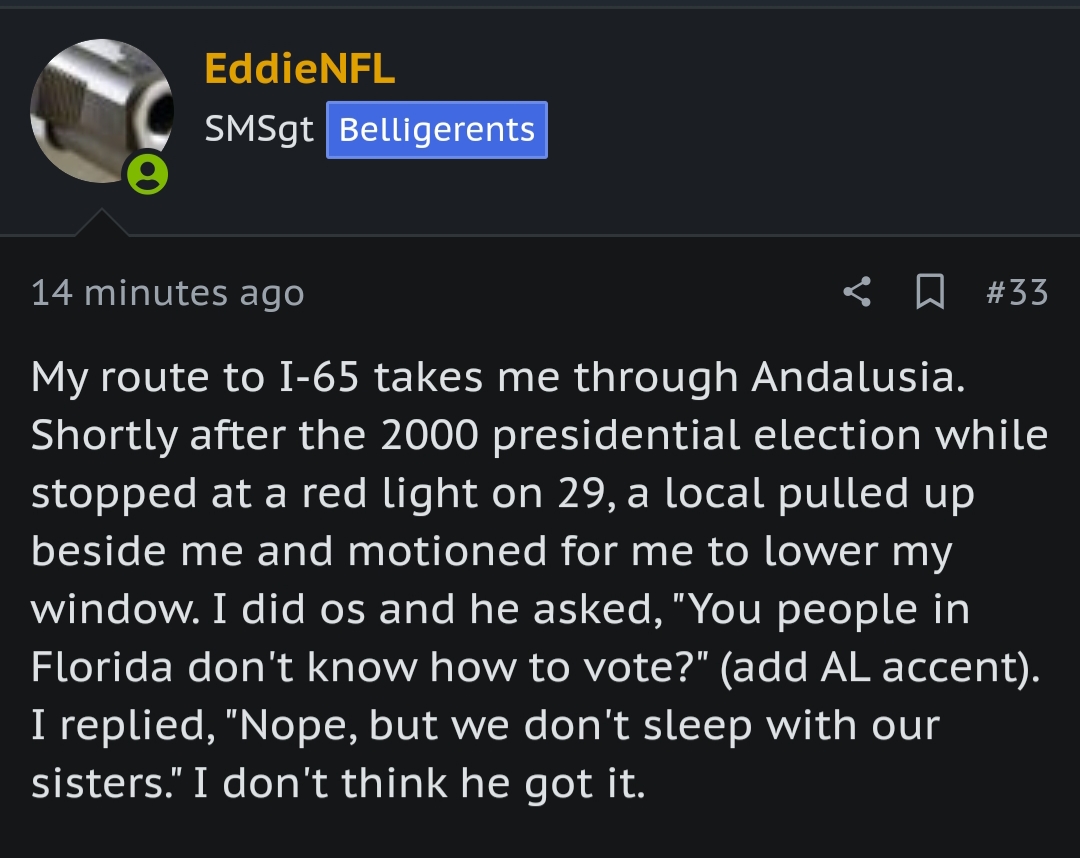The height and width of the screenshot is (858, 1080).
Task: Share post #33 via share icon
Action: coord(857,291)
